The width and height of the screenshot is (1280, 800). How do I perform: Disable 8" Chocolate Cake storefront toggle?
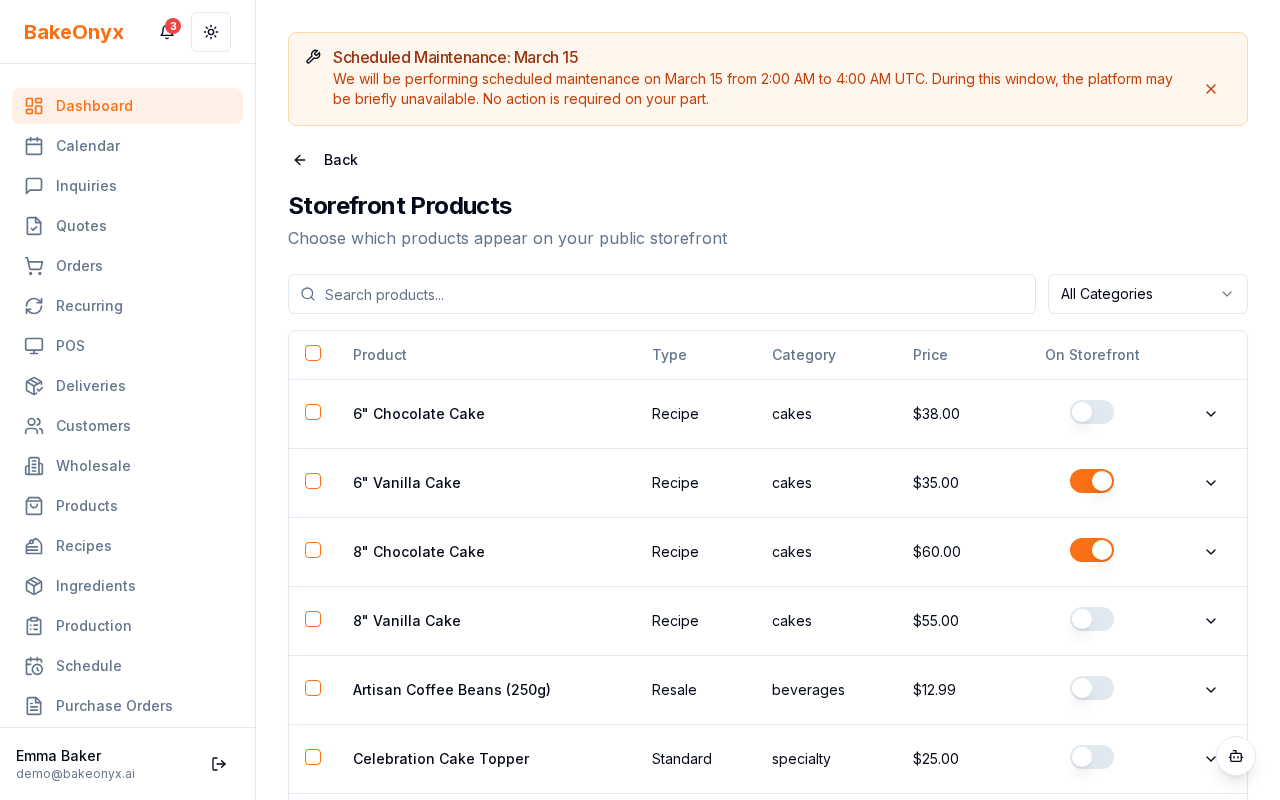point(1092,550)
